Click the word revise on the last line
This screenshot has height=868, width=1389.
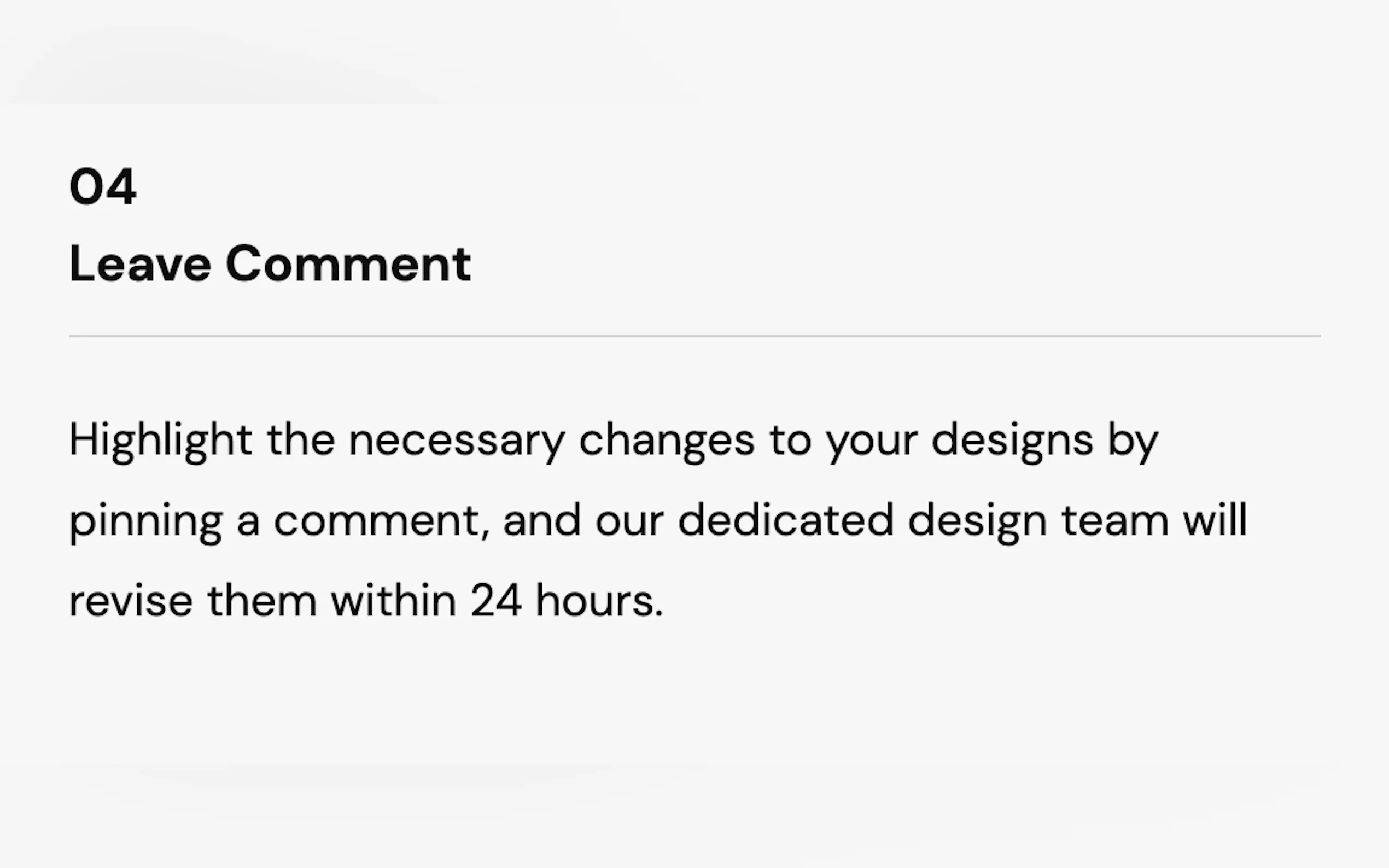tap(131, 601)
